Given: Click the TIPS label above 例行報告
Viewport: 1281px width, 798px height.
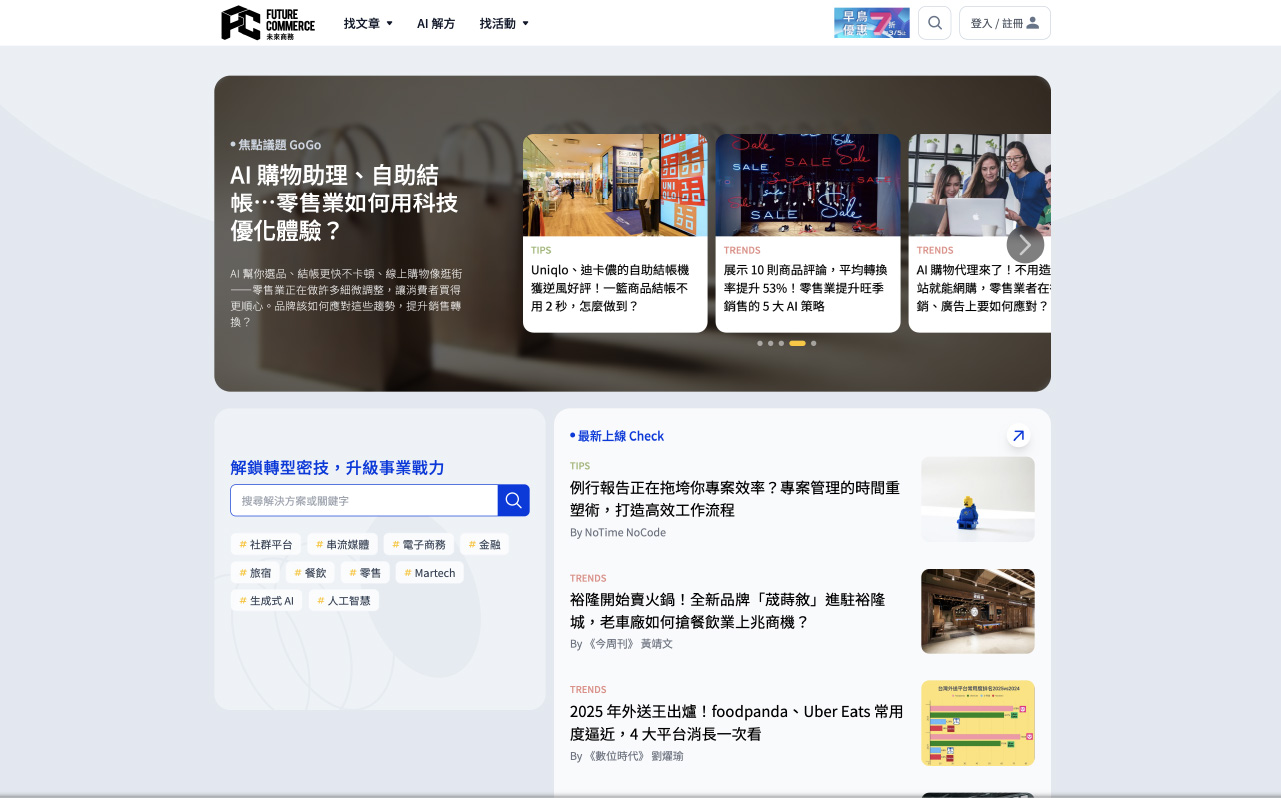Looking at the screenshot, I should [x=580, y=466].
